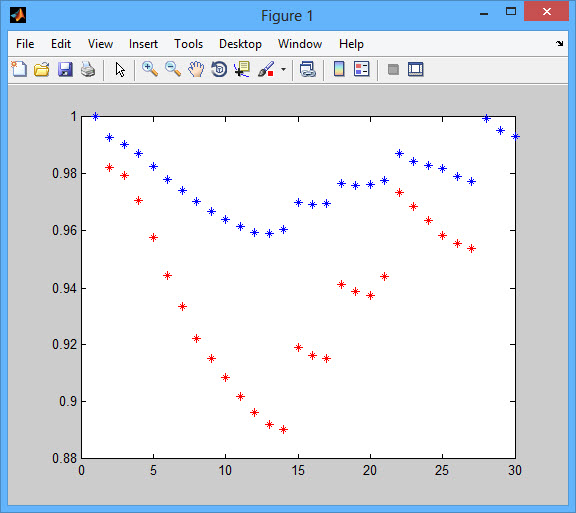Expand the toolbar dock arrow at the menu bar's right end
Image resolution: width=576 pixels, height=513 pixels.
coord(559,43)
